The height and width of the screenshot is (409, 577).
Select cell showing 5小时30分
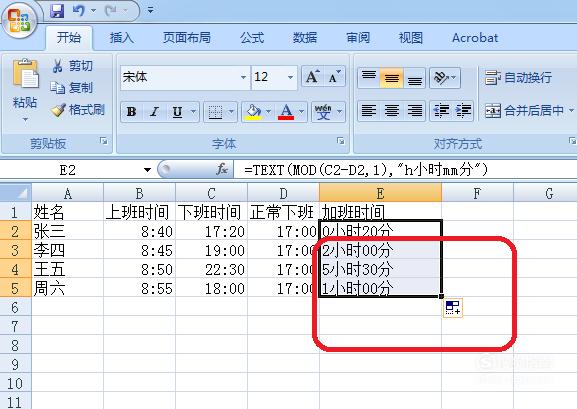380,269
